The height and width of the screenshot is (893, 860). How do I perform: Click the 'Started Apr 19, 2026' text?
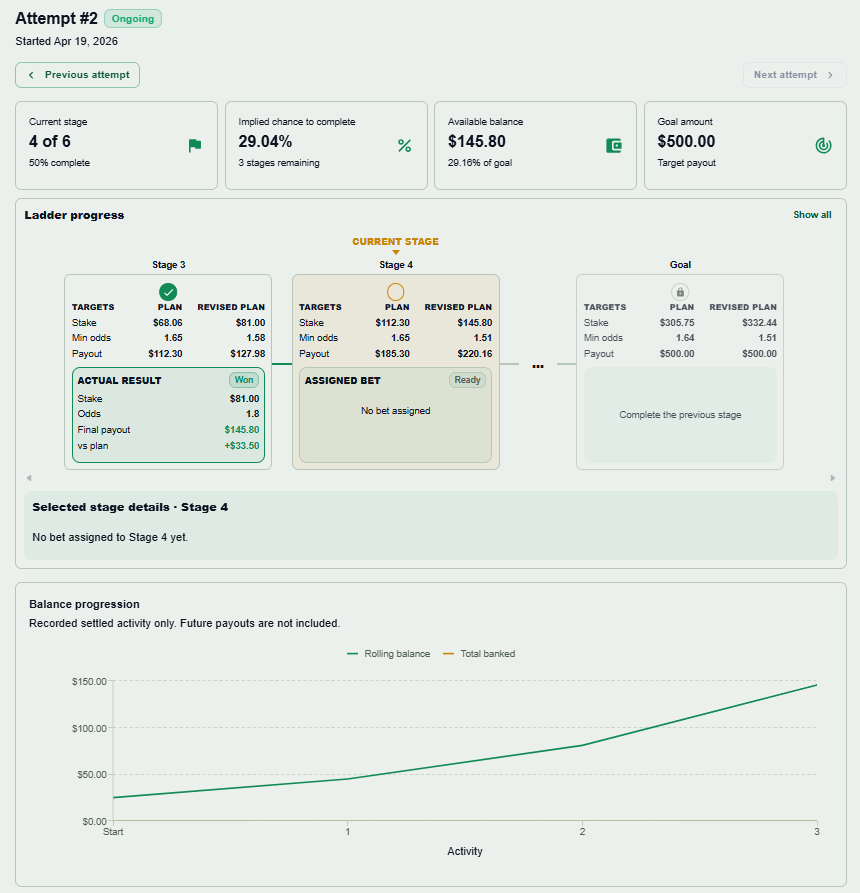tap(67, 42)
